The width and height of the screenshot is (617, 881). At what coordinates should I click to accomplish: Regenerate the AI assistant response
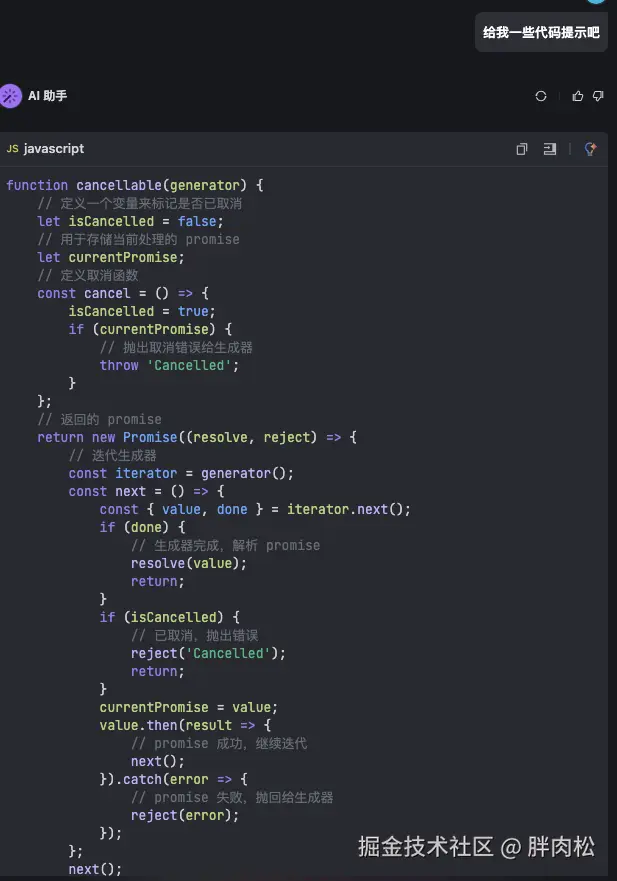(541, 96)
